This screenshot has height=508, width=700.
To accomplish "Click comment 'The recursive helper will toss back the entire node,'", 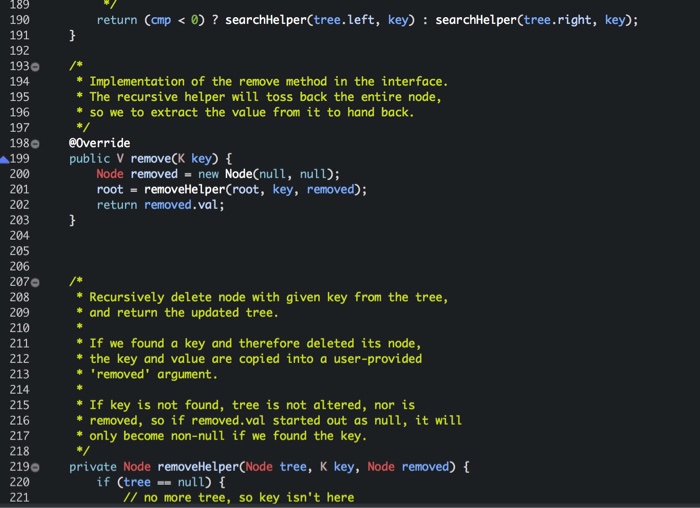I will click(x=265, y=97).
